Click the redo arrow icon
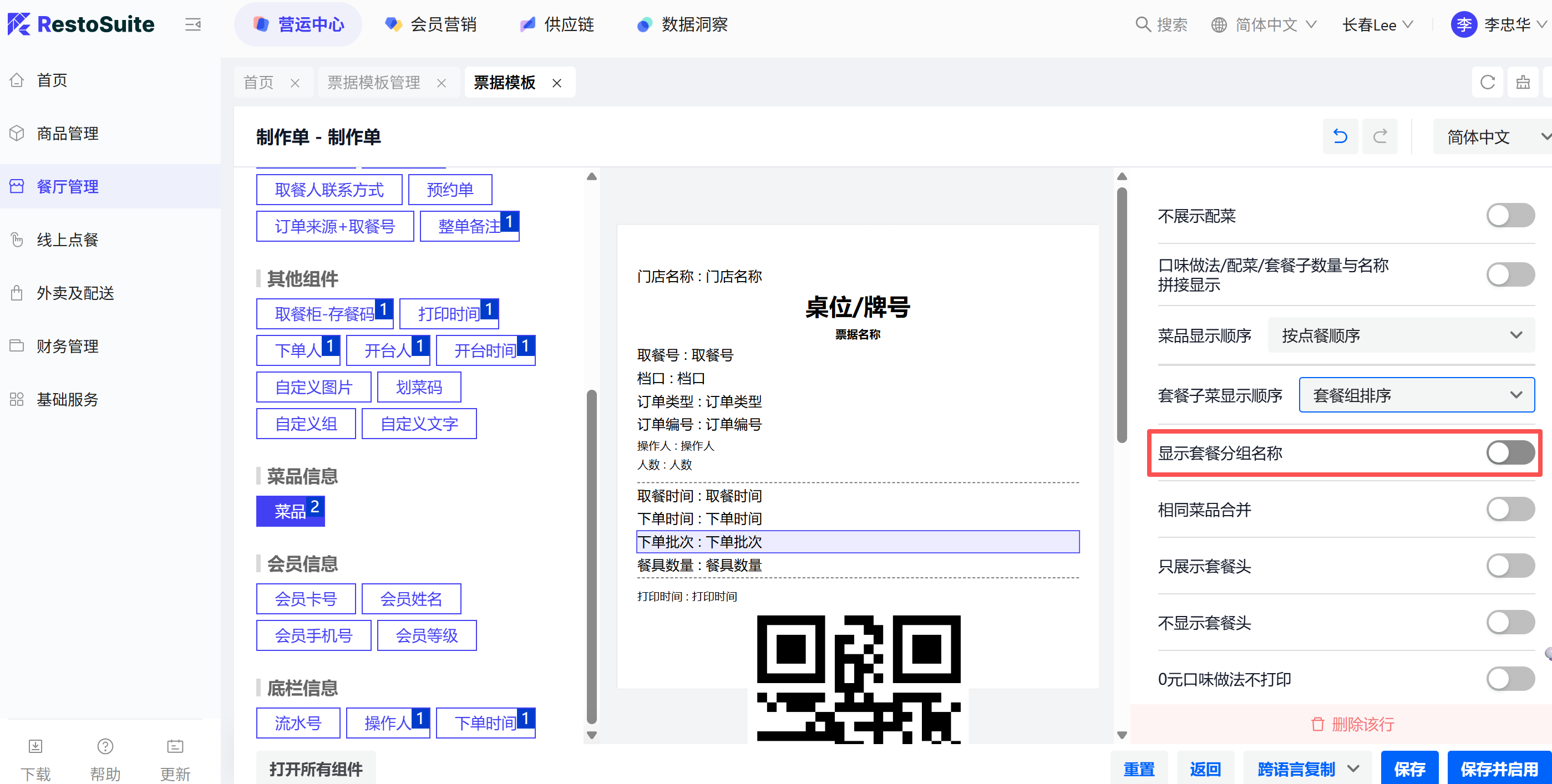Screen dimensions: 1552x784 1379,137
